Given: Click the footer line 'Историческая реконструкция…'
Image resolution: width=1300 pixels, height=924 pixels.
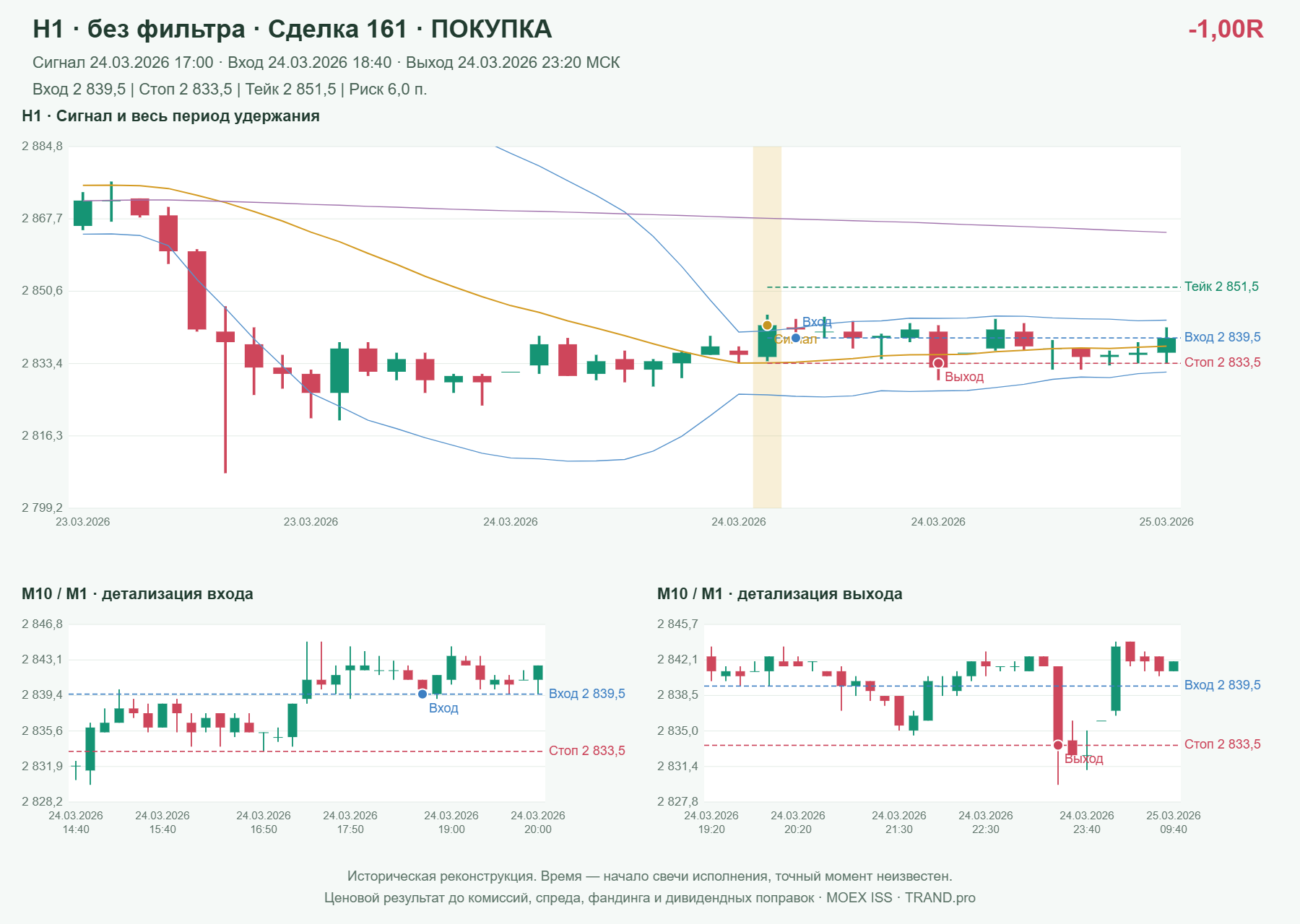Looking at the screenshot, I should coord(650,876).
